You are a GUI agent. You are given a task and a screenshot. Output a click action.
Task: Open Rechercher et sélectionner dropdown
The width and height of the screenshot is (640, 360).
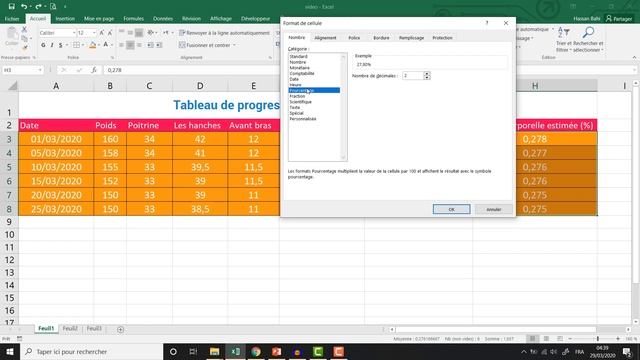(x=588, y=39)
